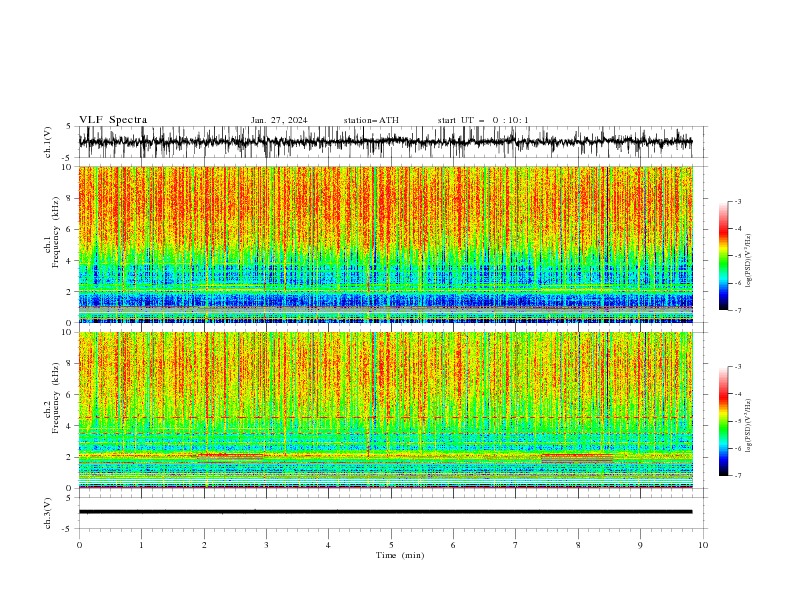The height and width of the screenshot is (612, 792).
Task: Click the 'Time (min)' axis label
Action: click(400, 555)
